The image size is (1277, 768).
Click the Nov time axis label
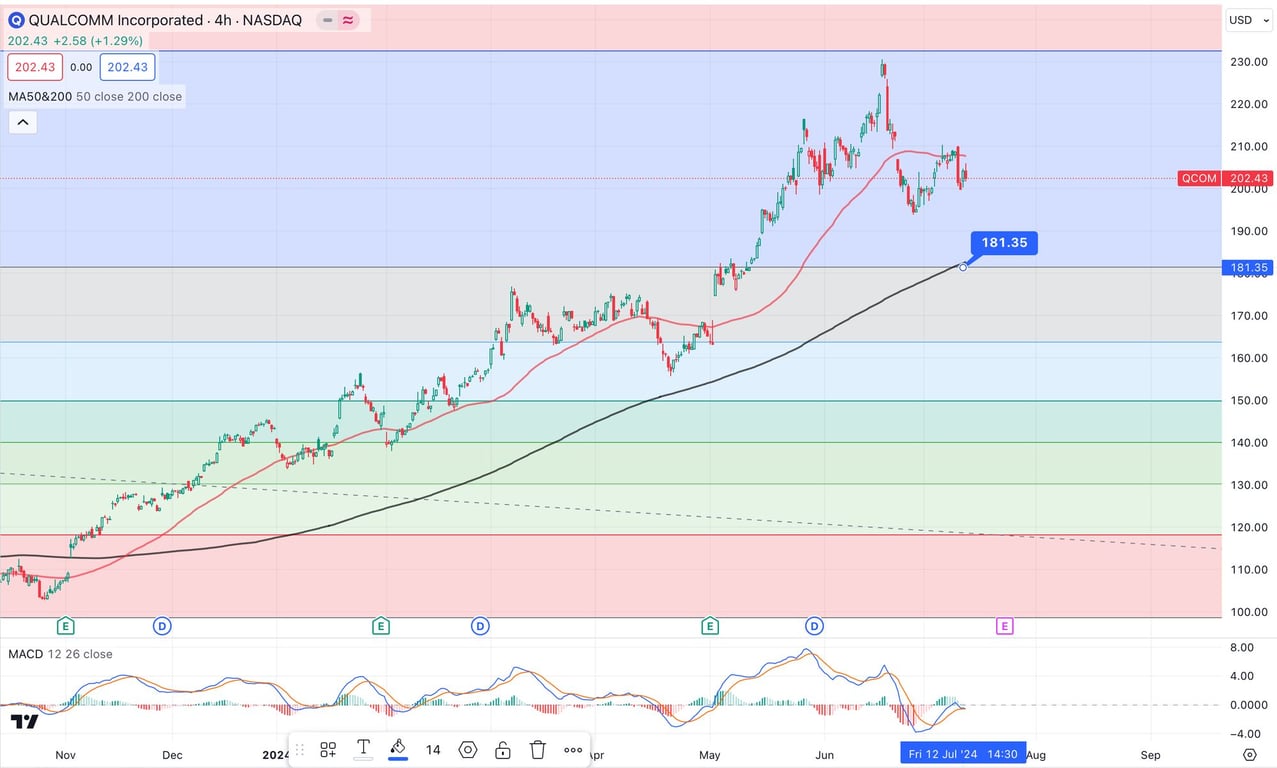pyautogui.click(x=65, y=755)
